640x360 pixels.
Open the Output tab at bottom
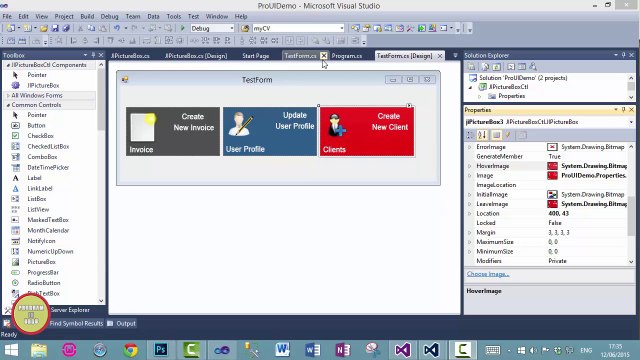click(x=122, y=323)
